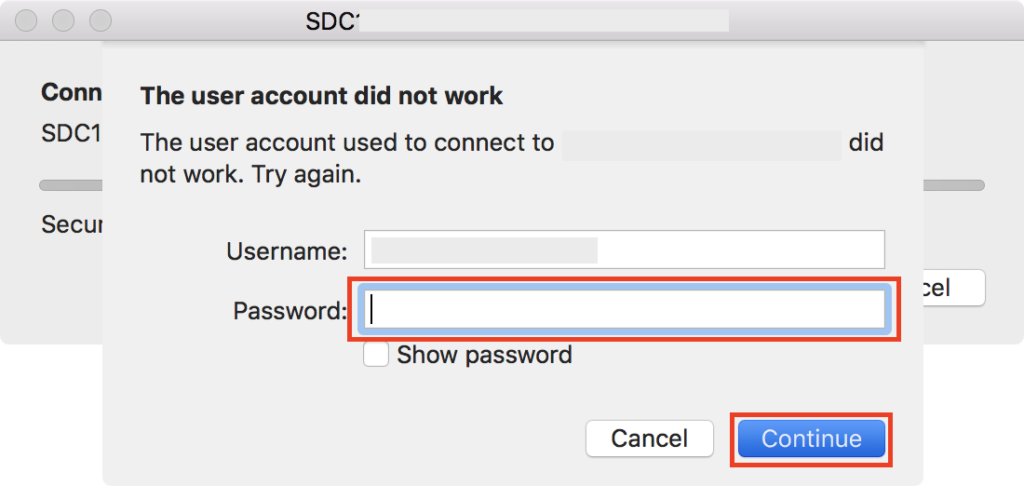The width and height of the screenshot is (1024, 486).
Task: Click the "did not work. Try again." message
Action: 250,174
